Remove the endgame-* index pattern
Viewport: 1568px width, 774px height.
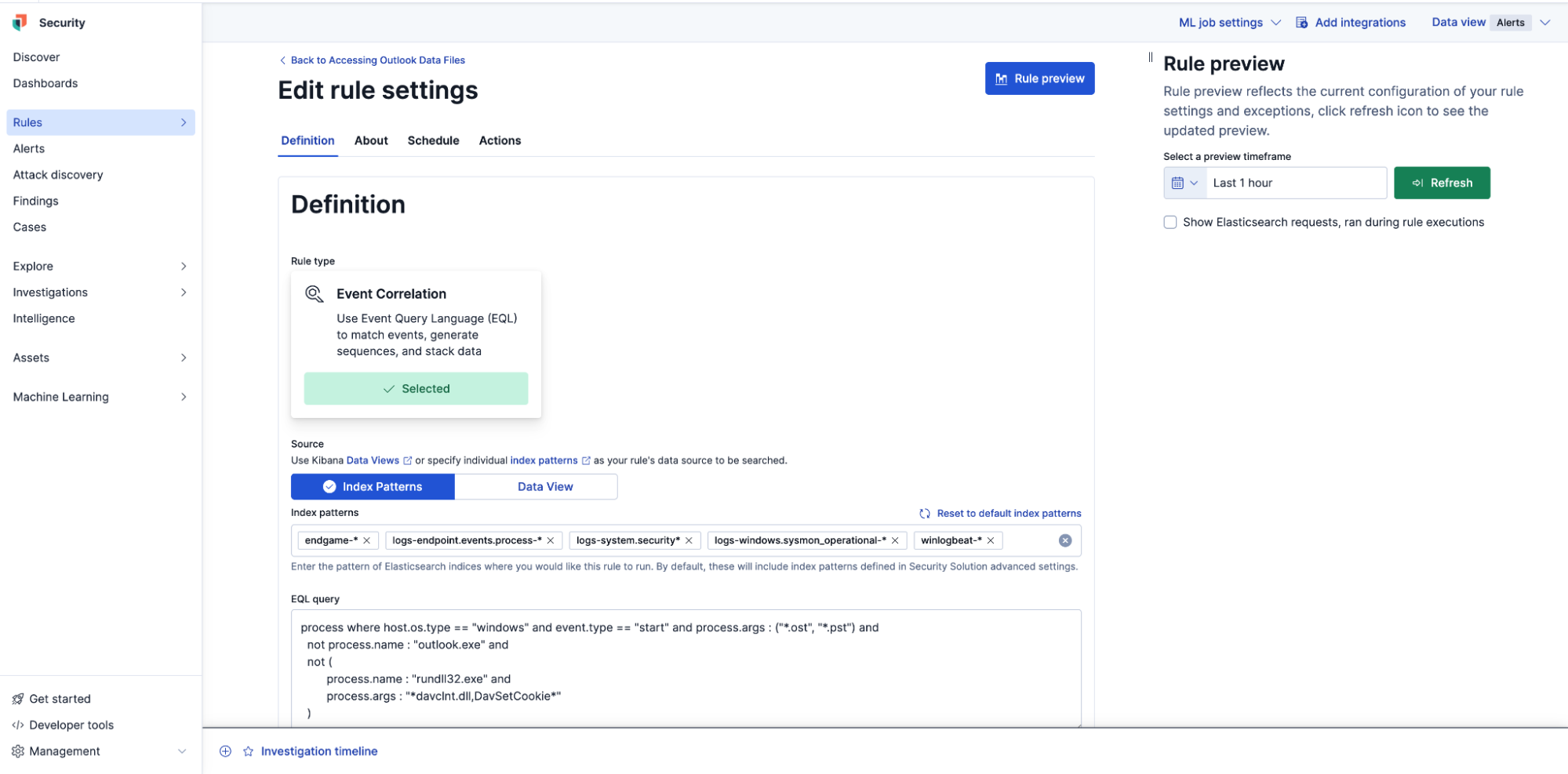click(366, 540)
